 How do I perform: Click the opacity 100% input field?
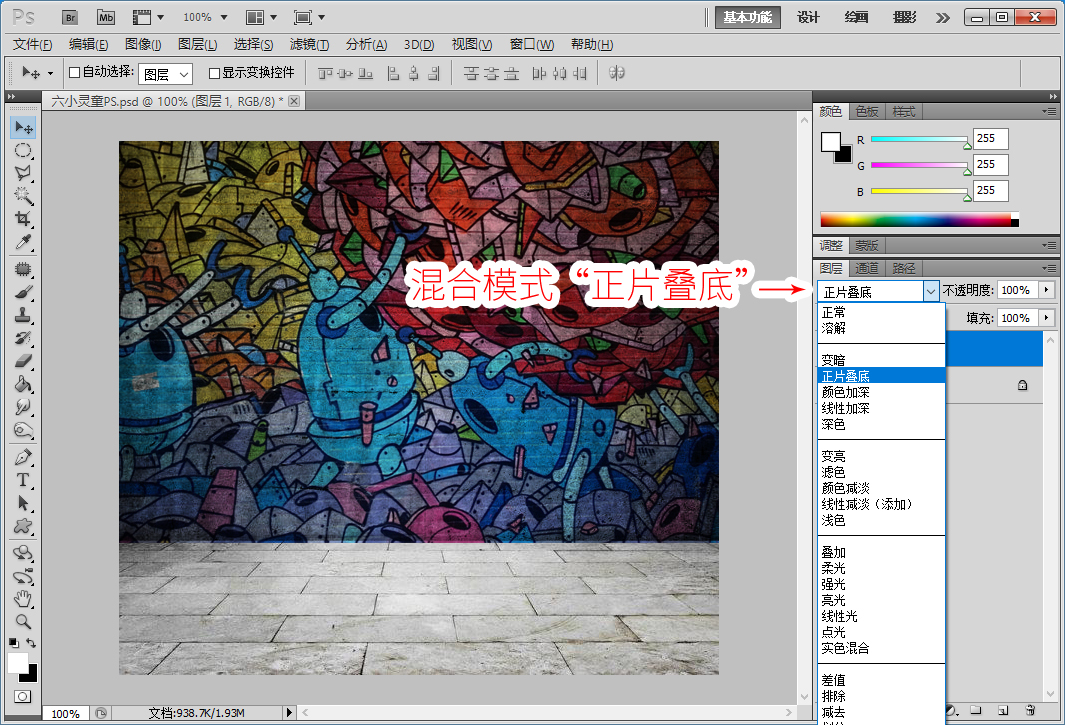click(1017, 290)
